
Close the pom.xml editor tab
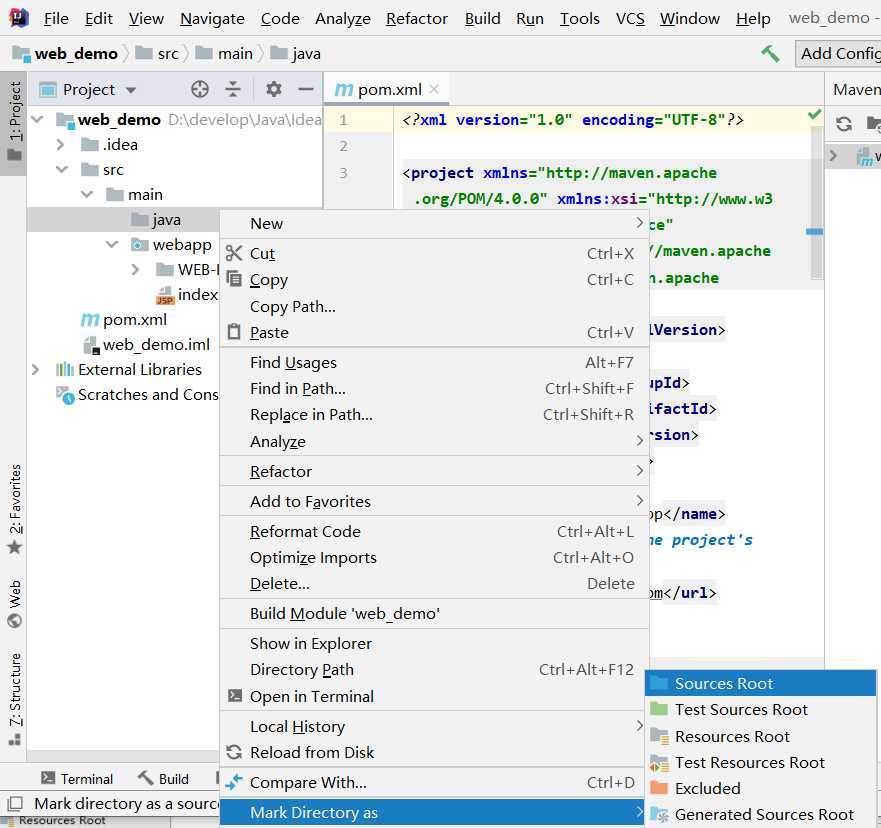434,89
